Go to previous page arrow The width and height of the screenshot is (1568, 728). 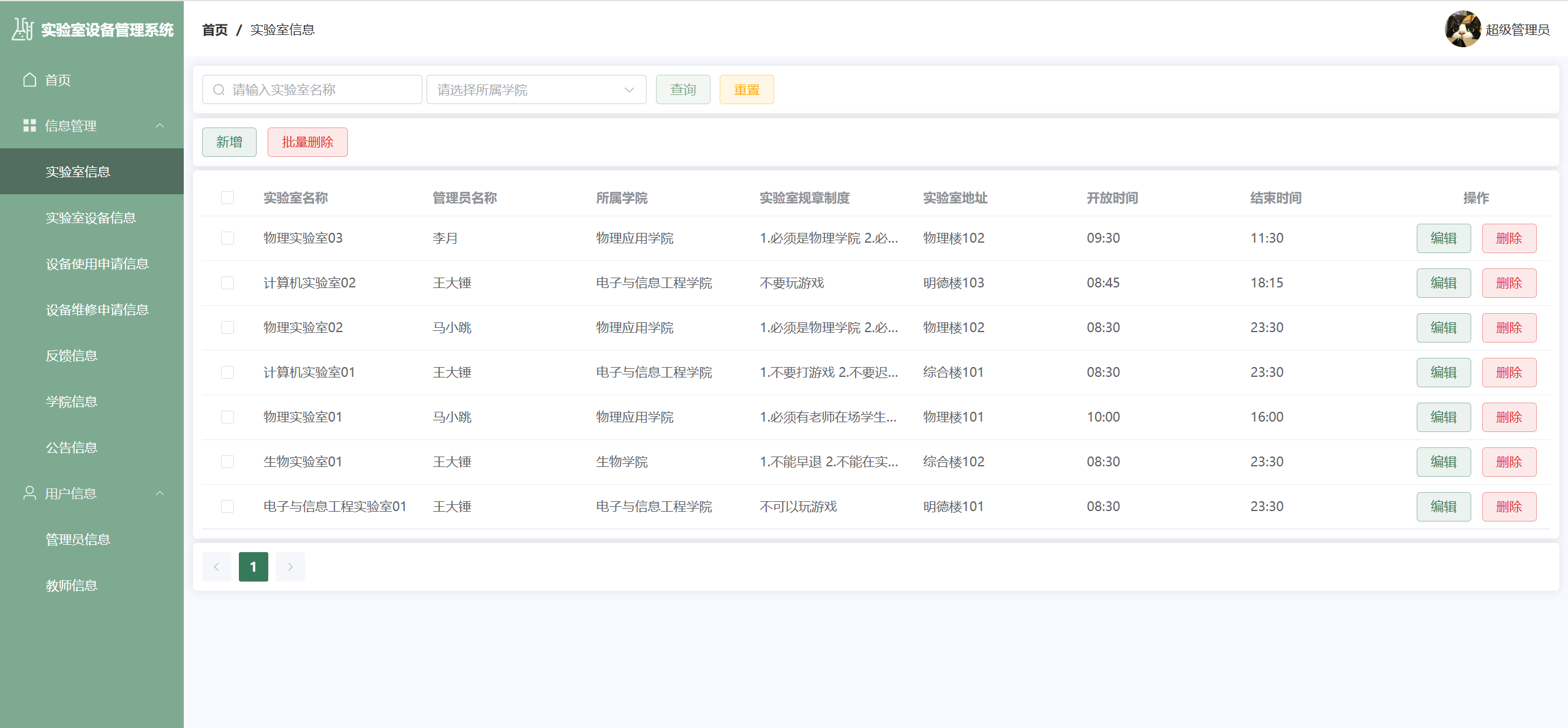click(217, 567)
